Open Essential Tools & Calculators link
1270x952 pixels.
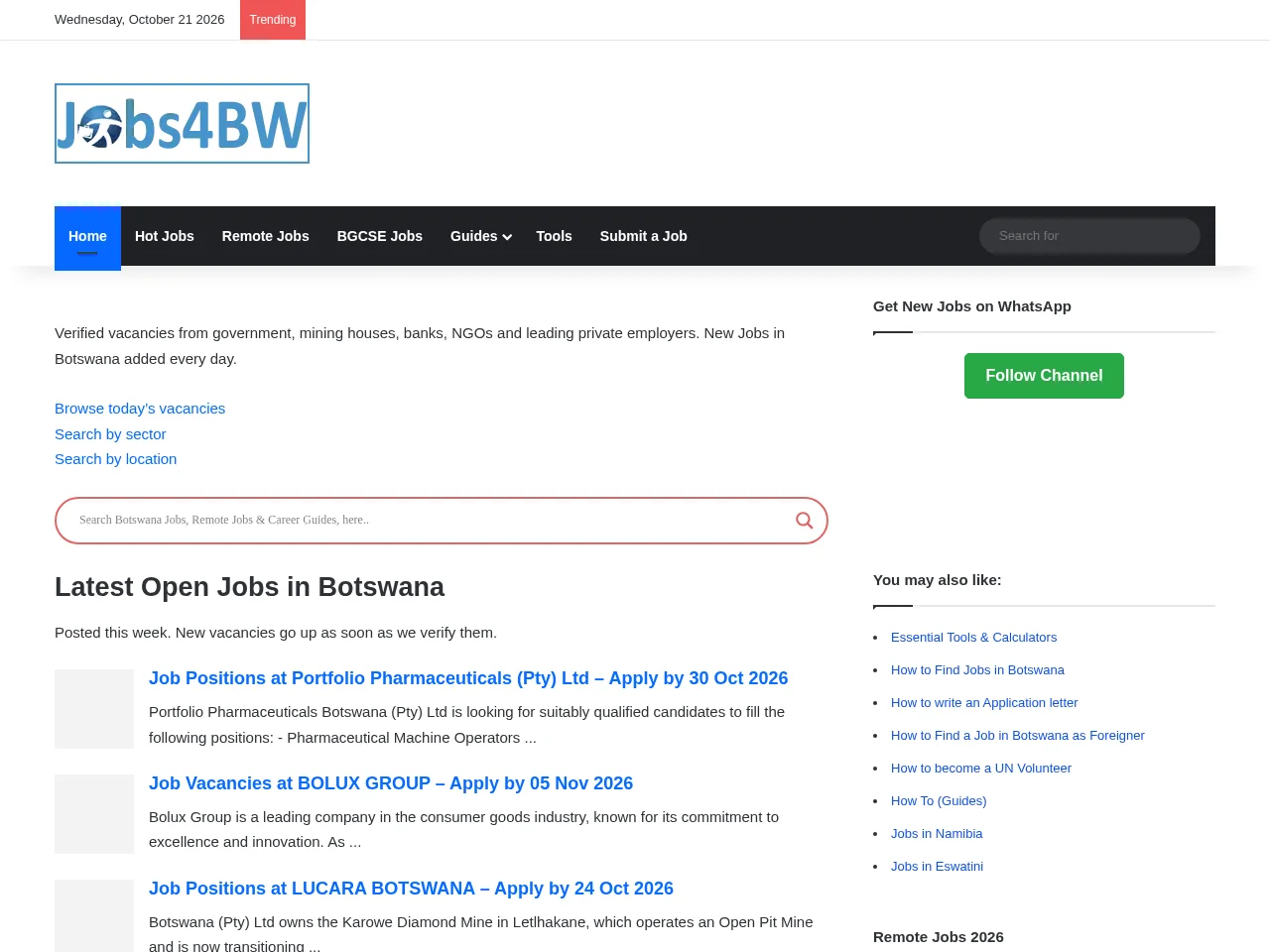point(973,638)
